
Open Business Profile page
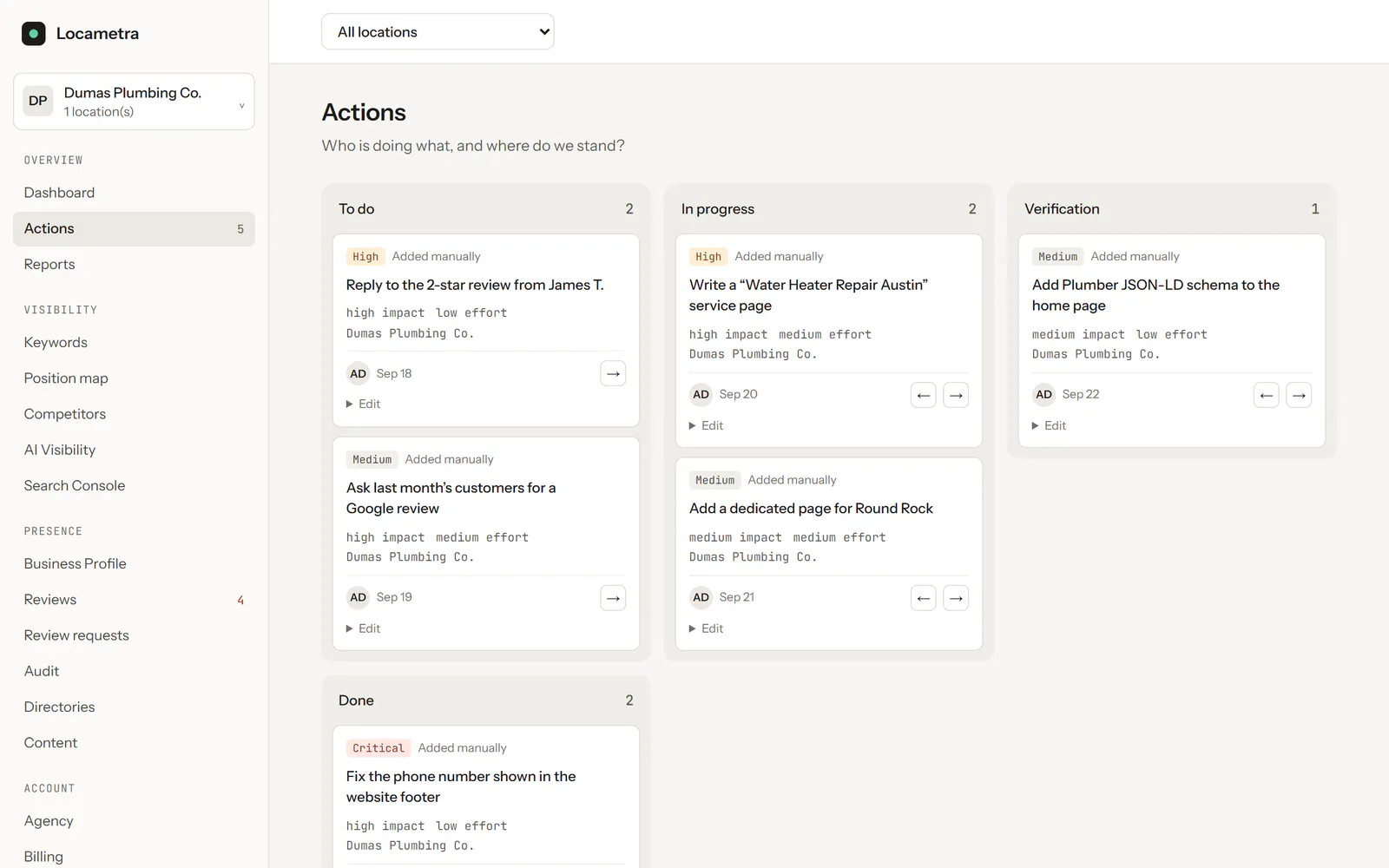(x=134, y=564)
